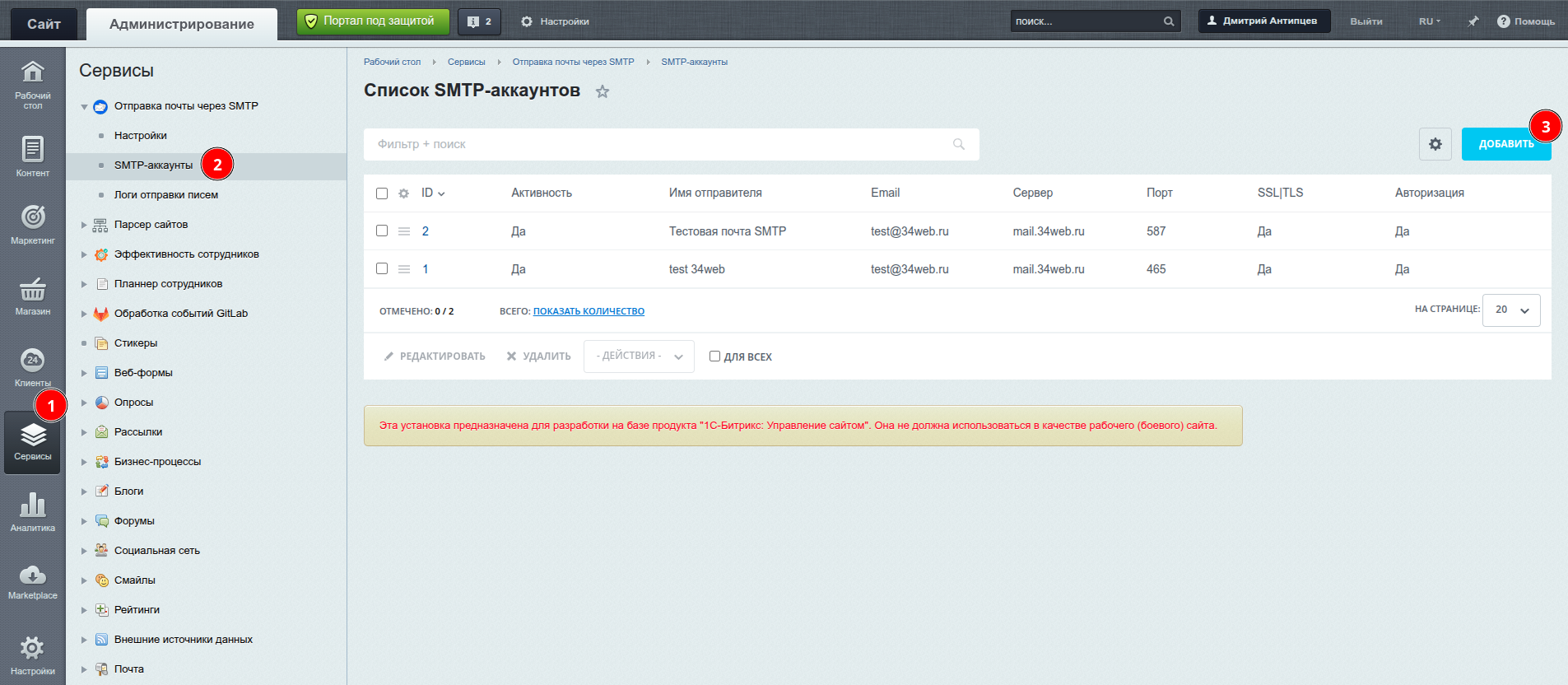Open column settings gear in table header
The width and height of the screenshot is (1568, 685).
[403, 193]
